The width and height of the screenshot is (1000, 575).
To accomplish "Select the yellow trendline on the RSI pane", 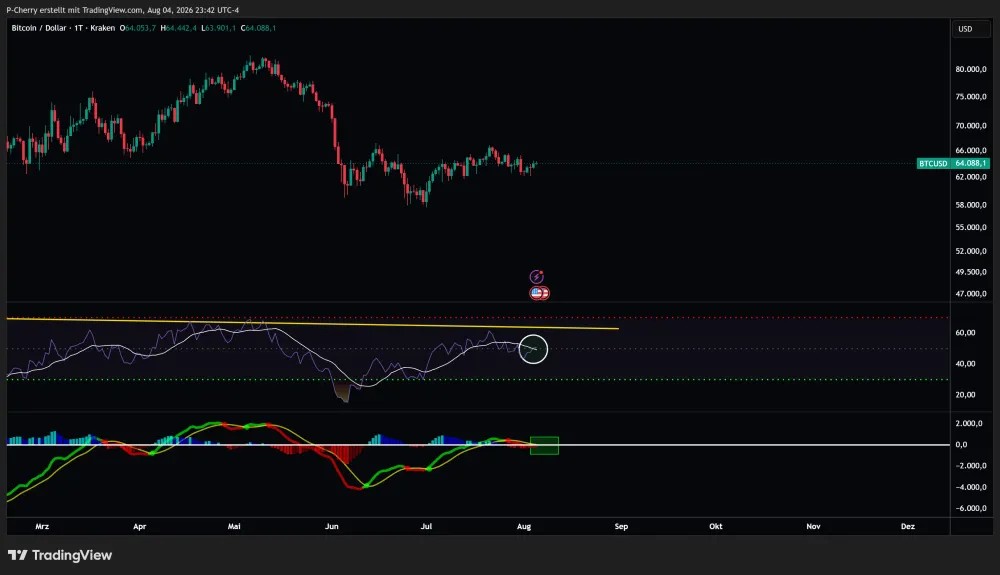I will coord(312,324).
